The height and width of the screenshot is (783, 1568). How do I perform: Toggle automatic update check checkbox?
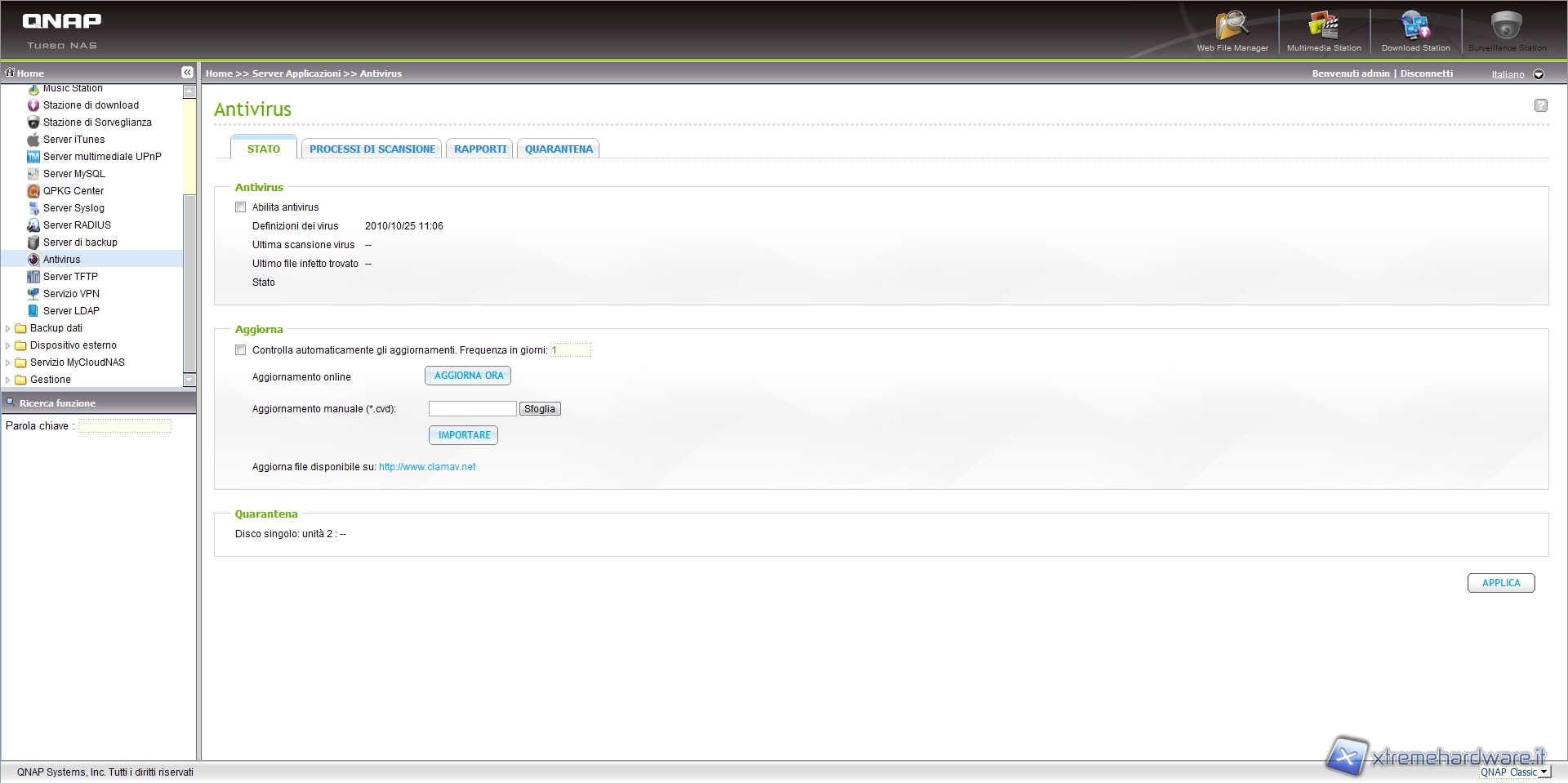pos(241,350)
